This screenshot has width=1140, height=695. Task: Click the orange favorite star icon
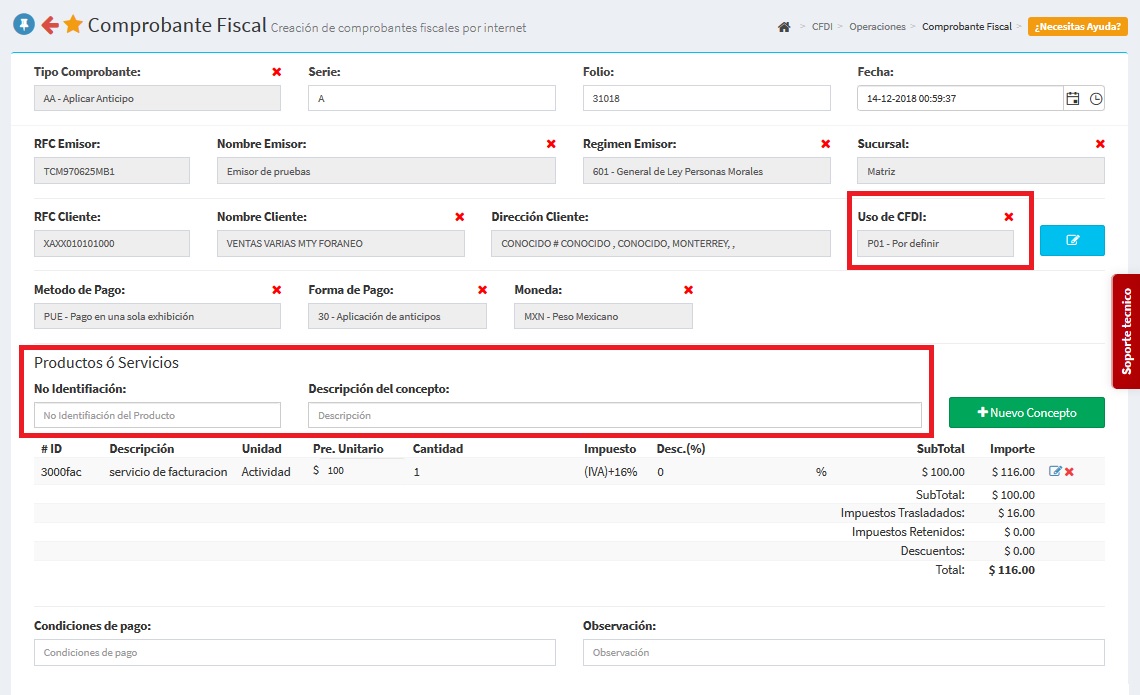[x=73, y=25]
